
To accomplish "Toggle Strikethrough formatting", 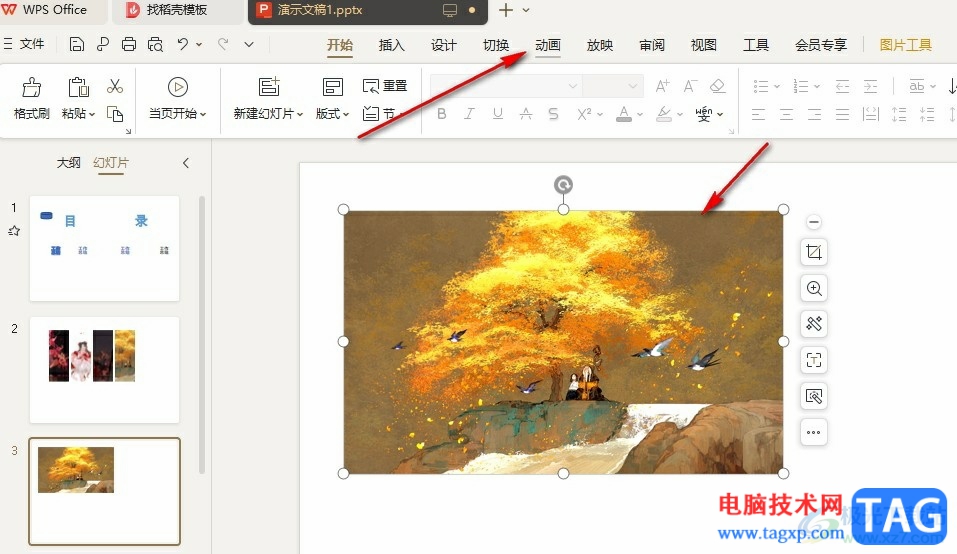I will tap(525, 113).
